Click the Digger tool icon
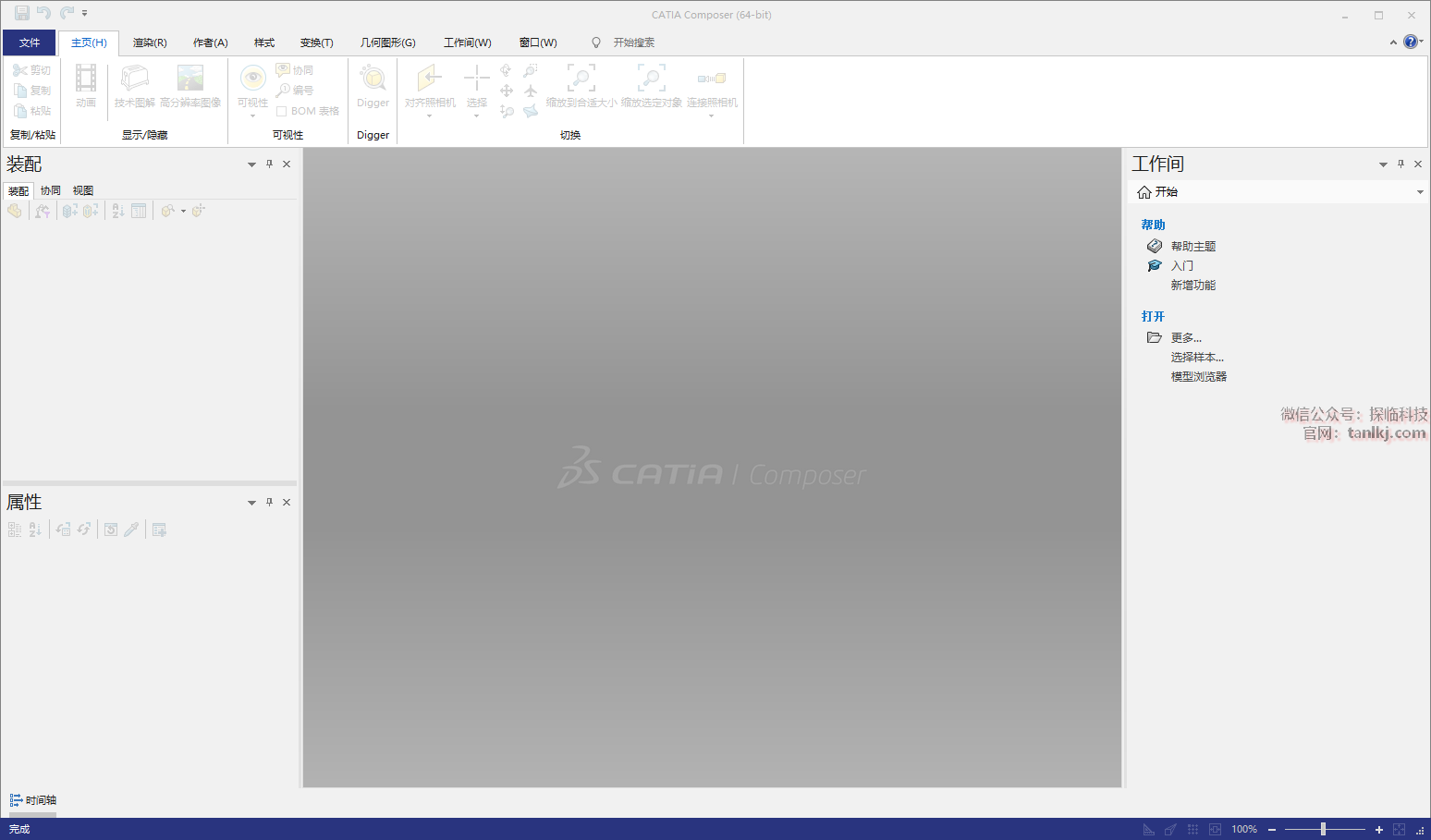 tap(373, 79)
